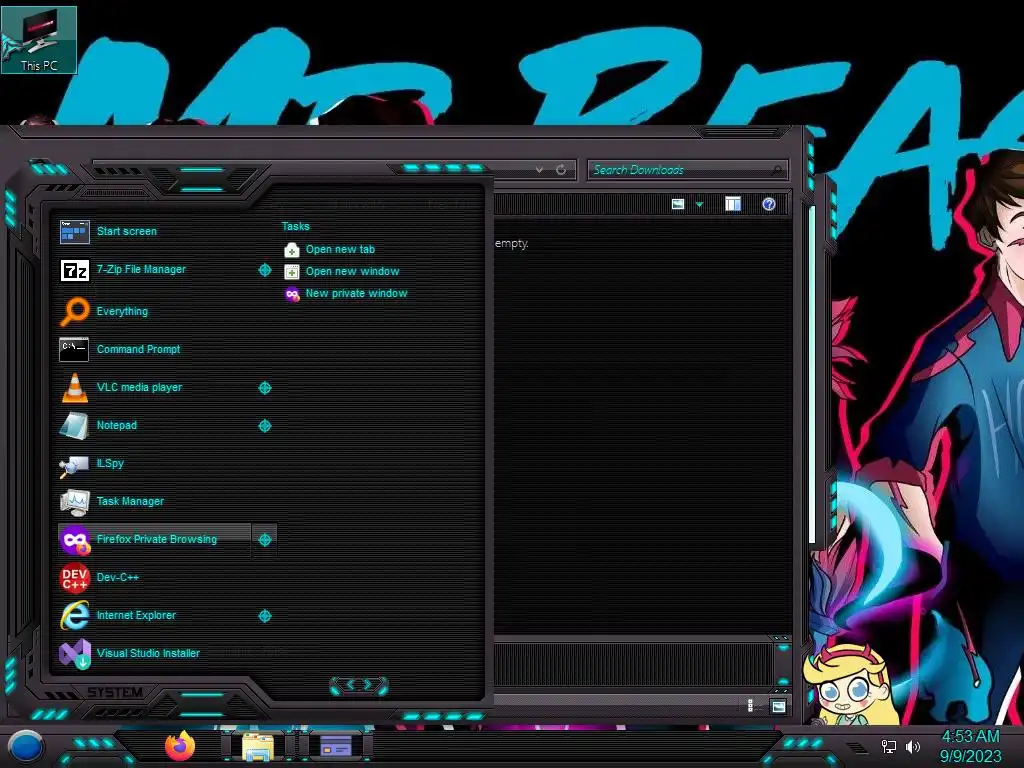Refresh the Explorer address bar

click(561, 170)
